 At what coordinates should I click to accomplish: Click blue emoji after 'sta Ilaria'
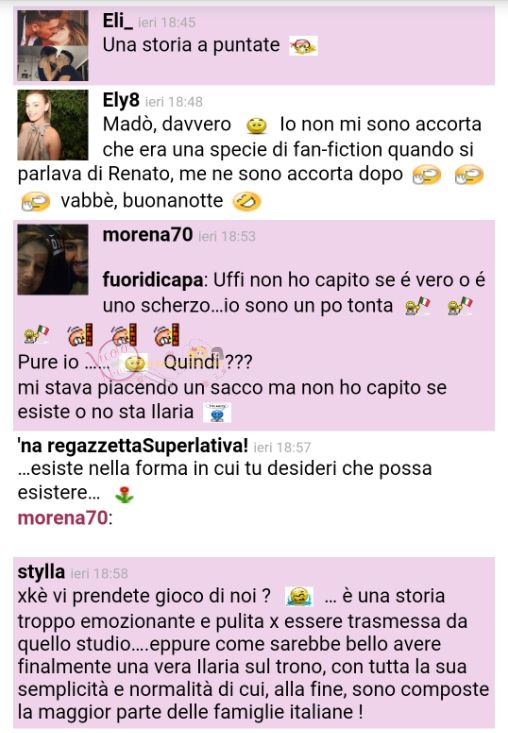coord(217,413)
